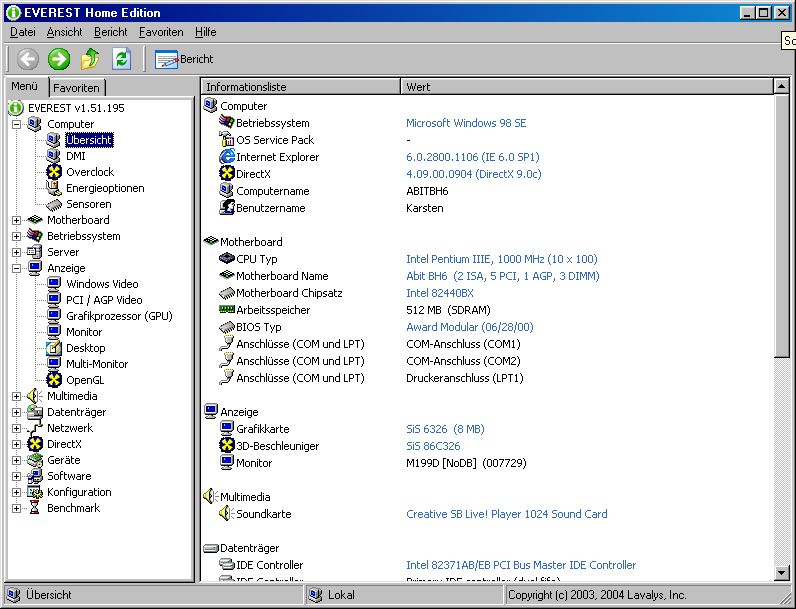Click the Wert column header
This screenshot has width=796, height=609.
587,87
